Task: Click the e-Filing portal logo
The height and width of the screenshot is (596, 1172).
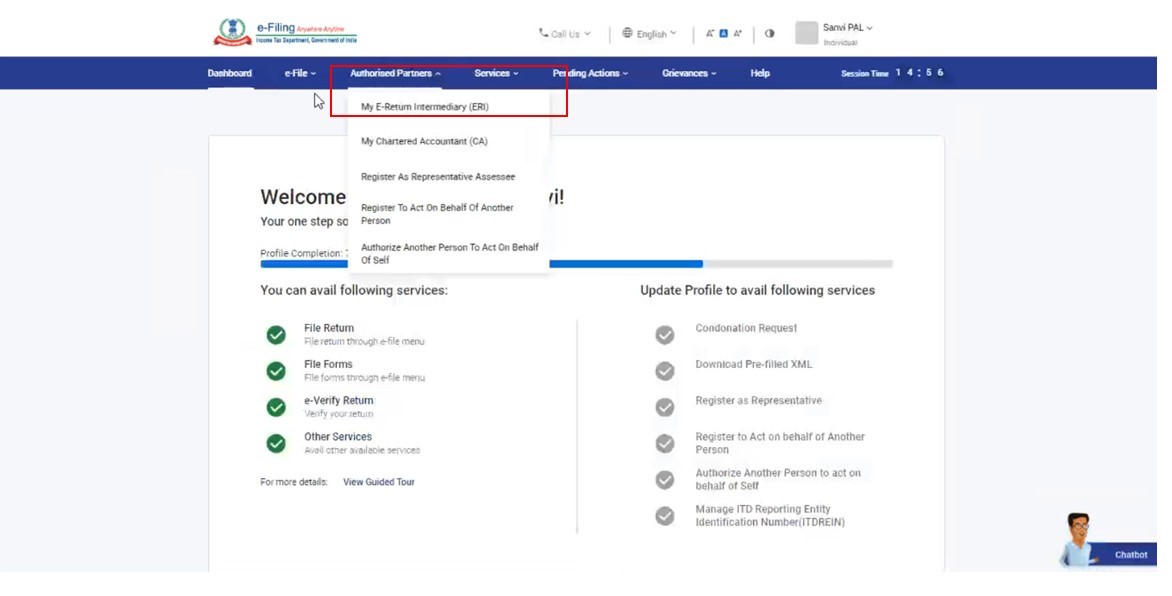Action: coord(285,33)
